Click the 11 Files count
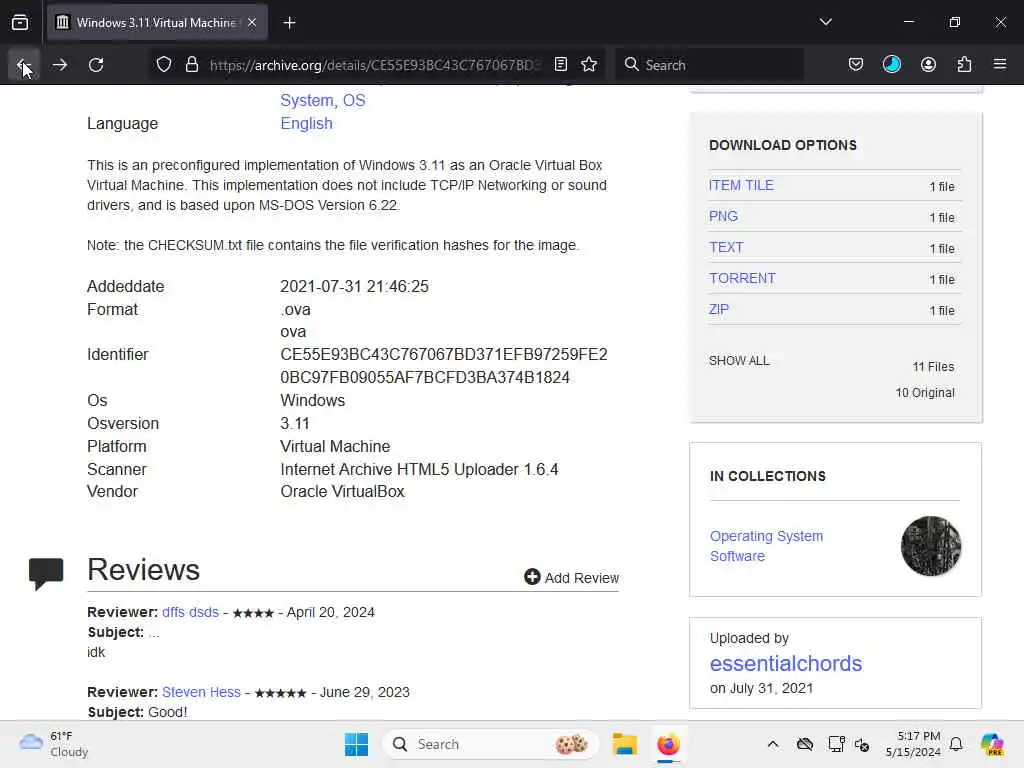 click(933, 367)
